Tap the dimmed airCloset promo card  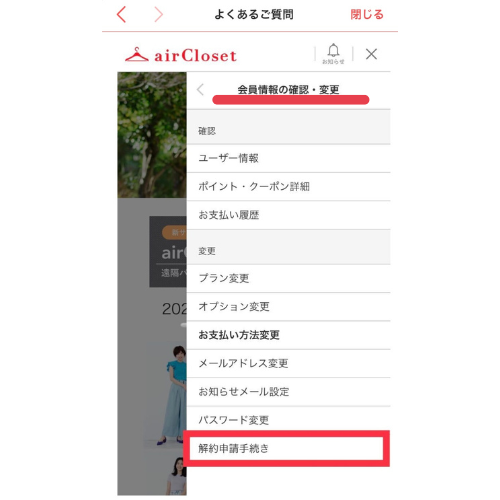click(168, 251)
